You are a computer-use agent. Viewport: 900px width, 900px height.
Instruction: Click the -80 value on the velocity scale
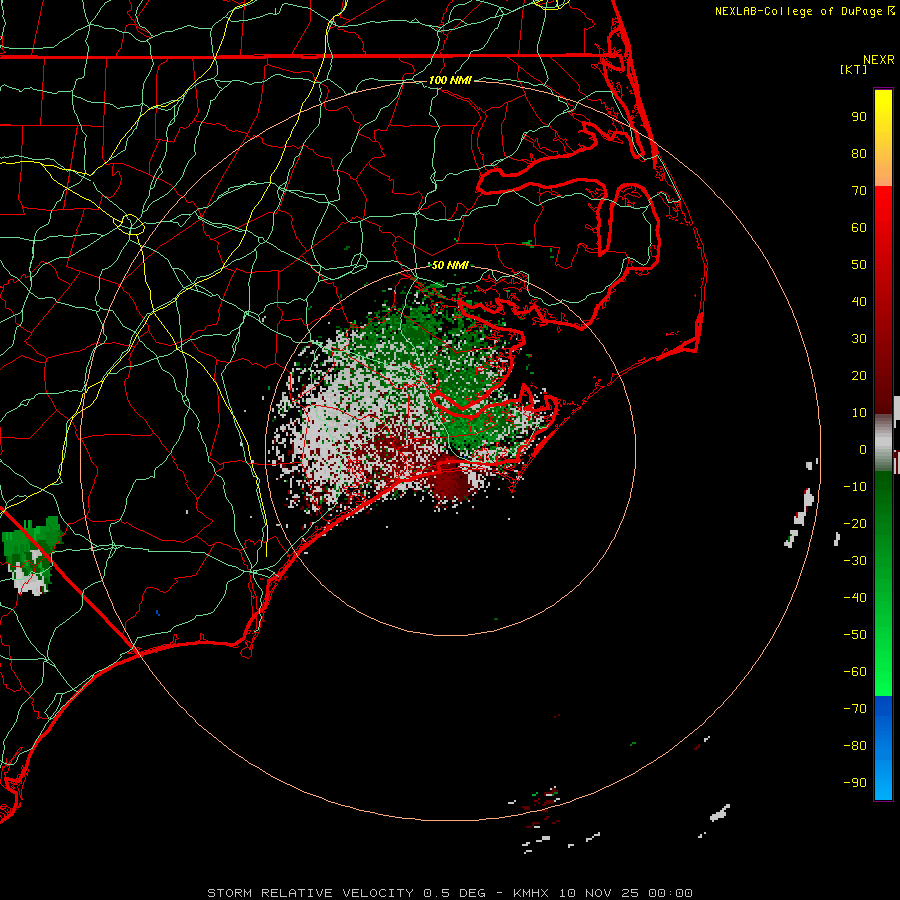(x=855, y=746)
